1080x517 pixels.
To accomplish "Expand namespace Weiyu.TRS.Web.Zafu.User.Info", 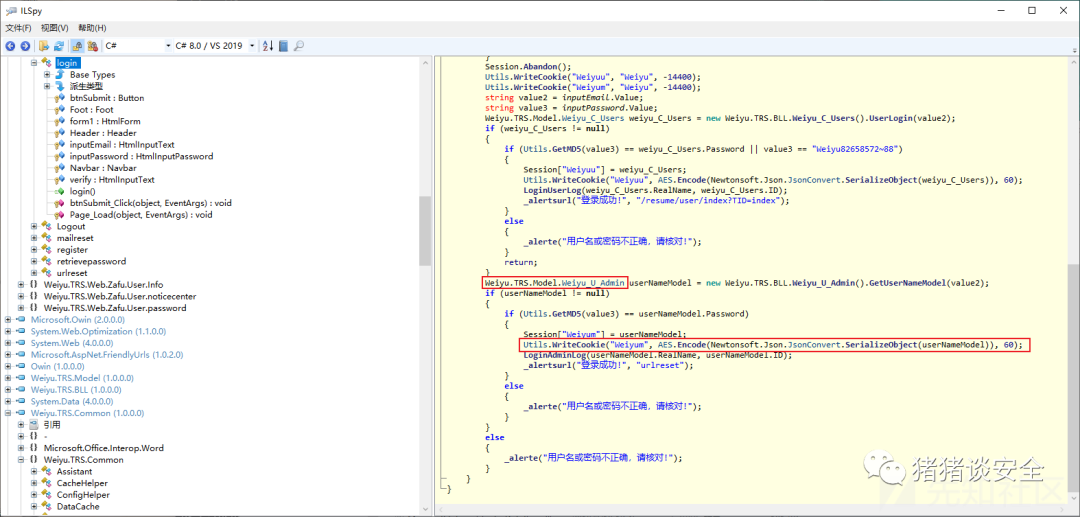I will (x=21, y=285).
